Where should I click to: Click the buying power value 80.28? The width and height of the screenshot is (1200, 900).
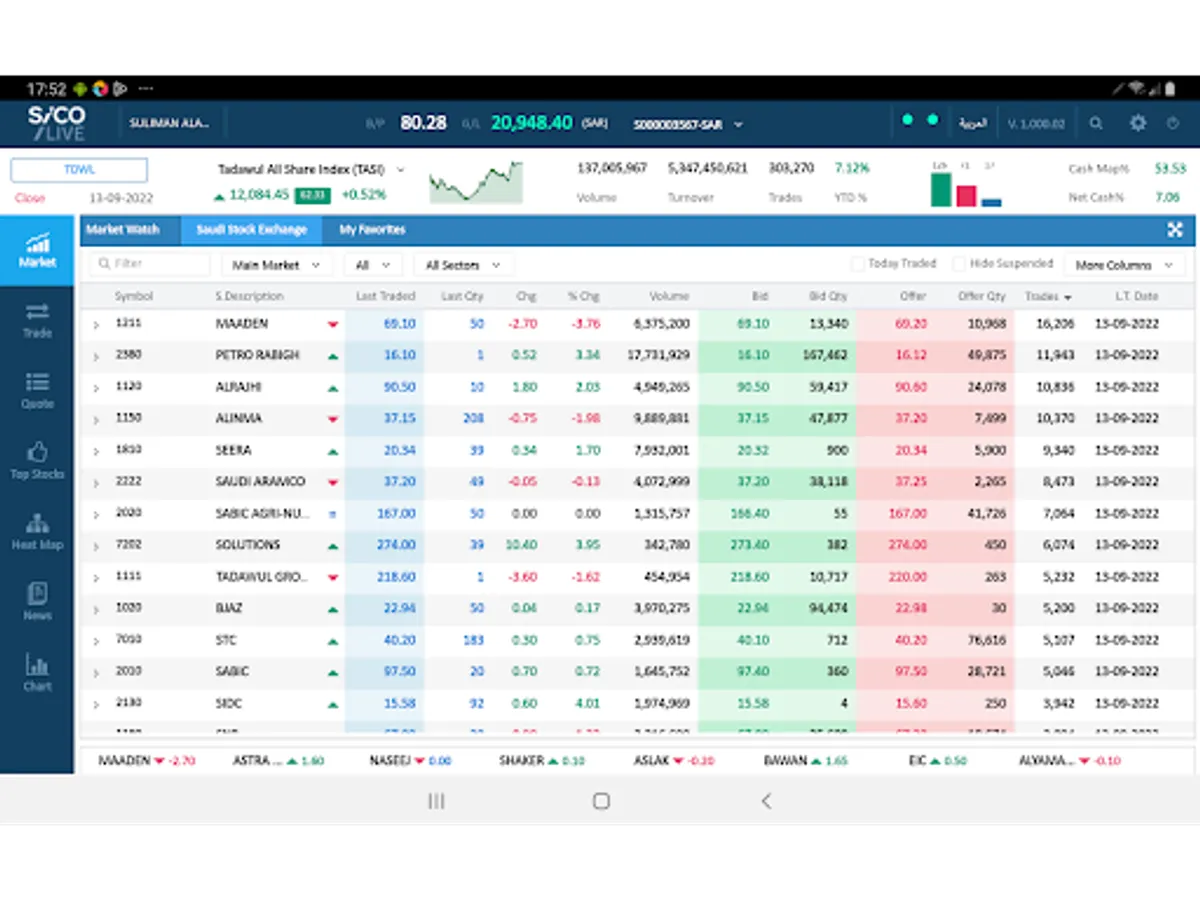(423, 123)
